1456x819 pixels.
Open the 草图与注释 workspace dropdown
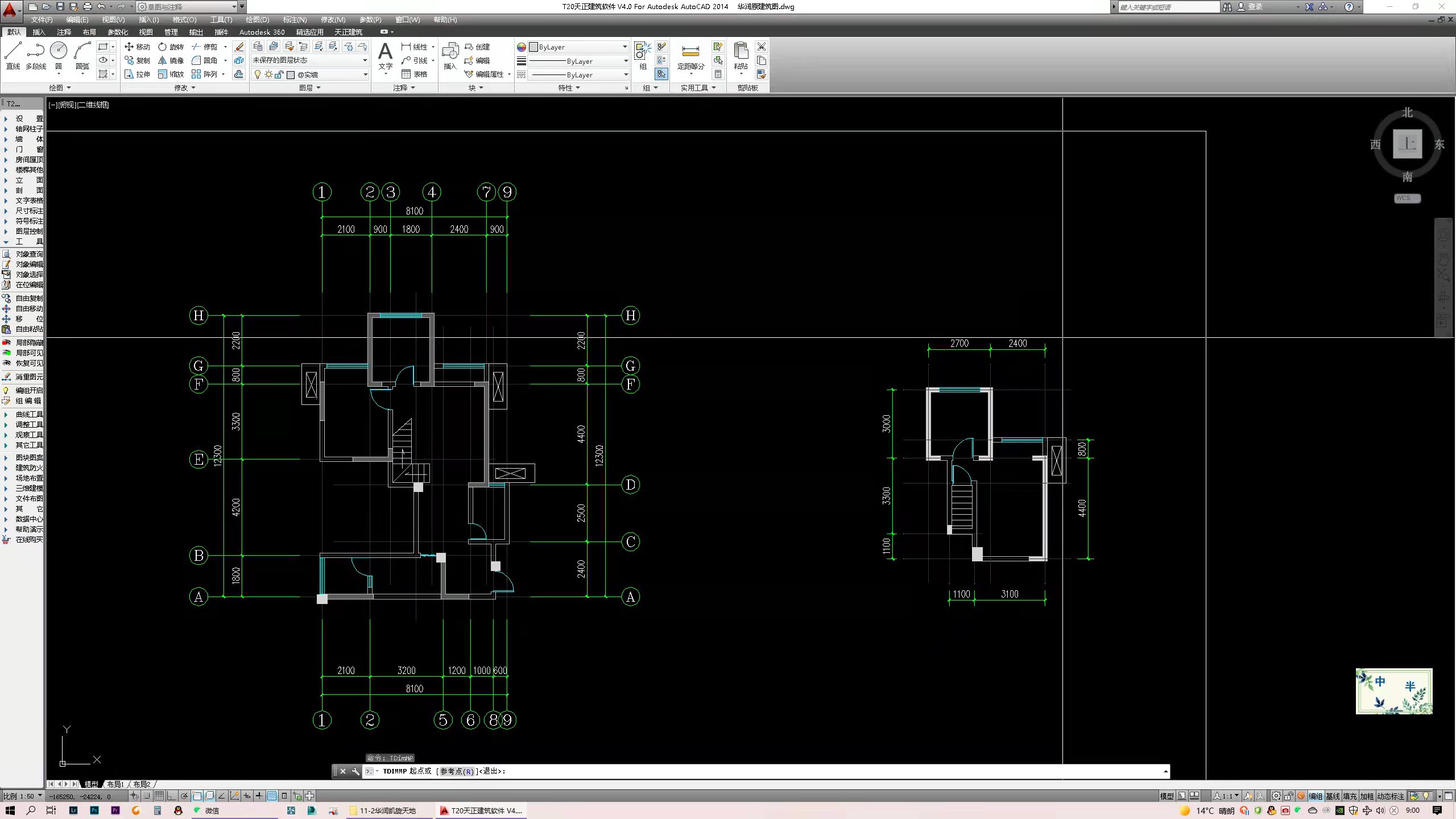[x=187, y=7]
